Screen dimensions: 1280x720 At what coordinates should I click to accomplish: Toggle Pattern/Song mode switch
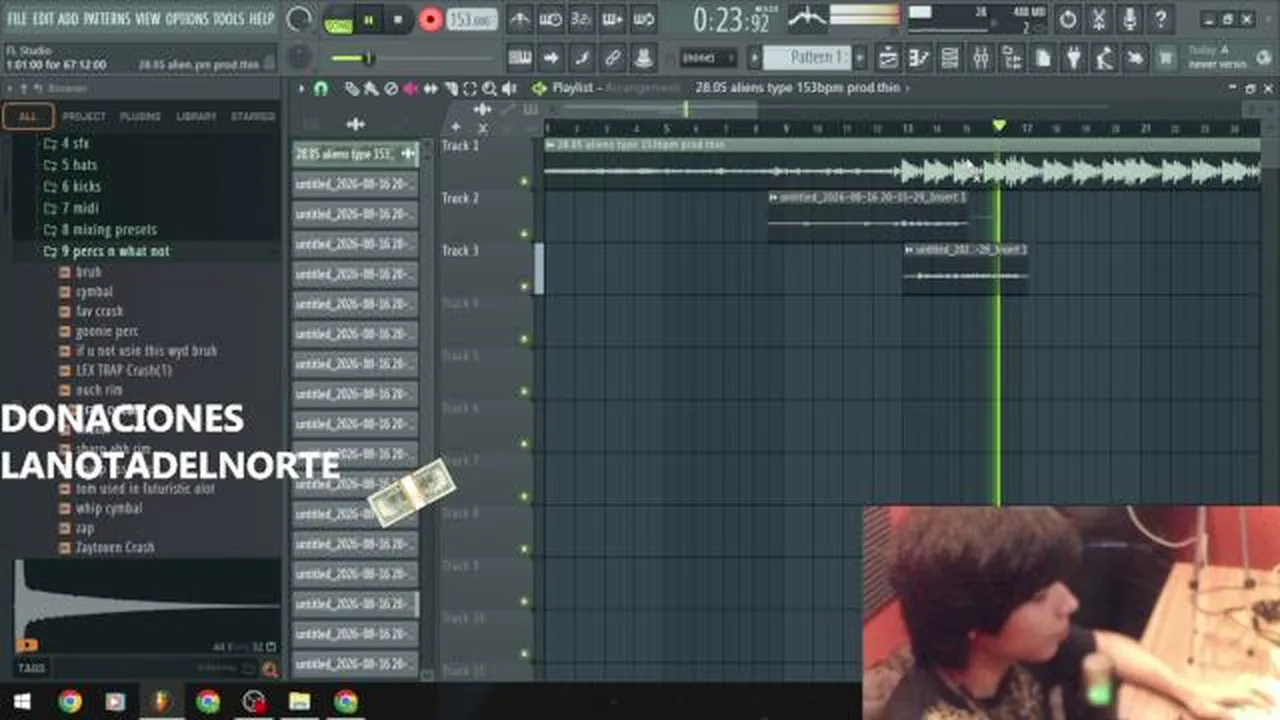[337, 19]
